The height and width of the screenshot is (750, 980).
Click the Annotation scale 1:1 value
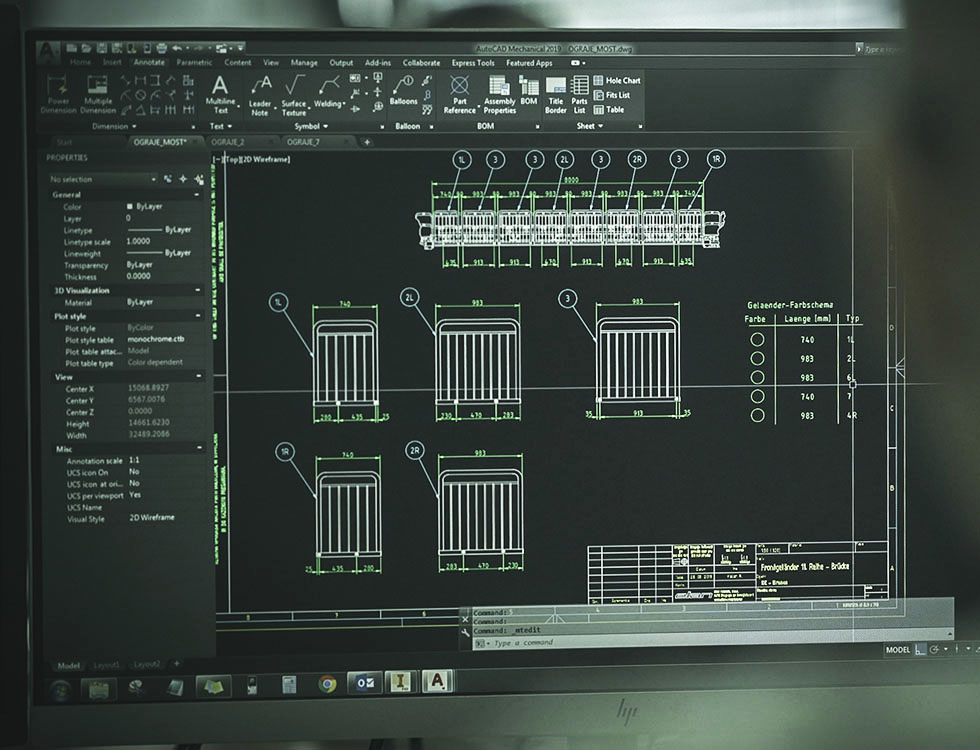134,460
